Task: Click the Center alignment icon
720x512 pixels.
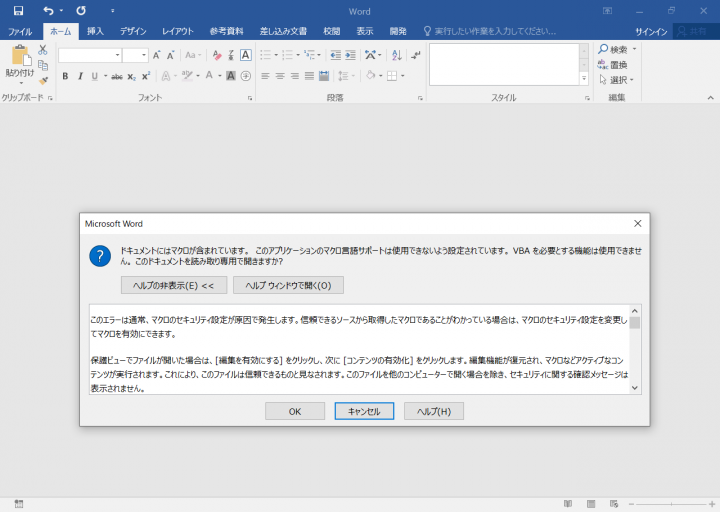Action: pyautogui.click(x=280, y=76)
